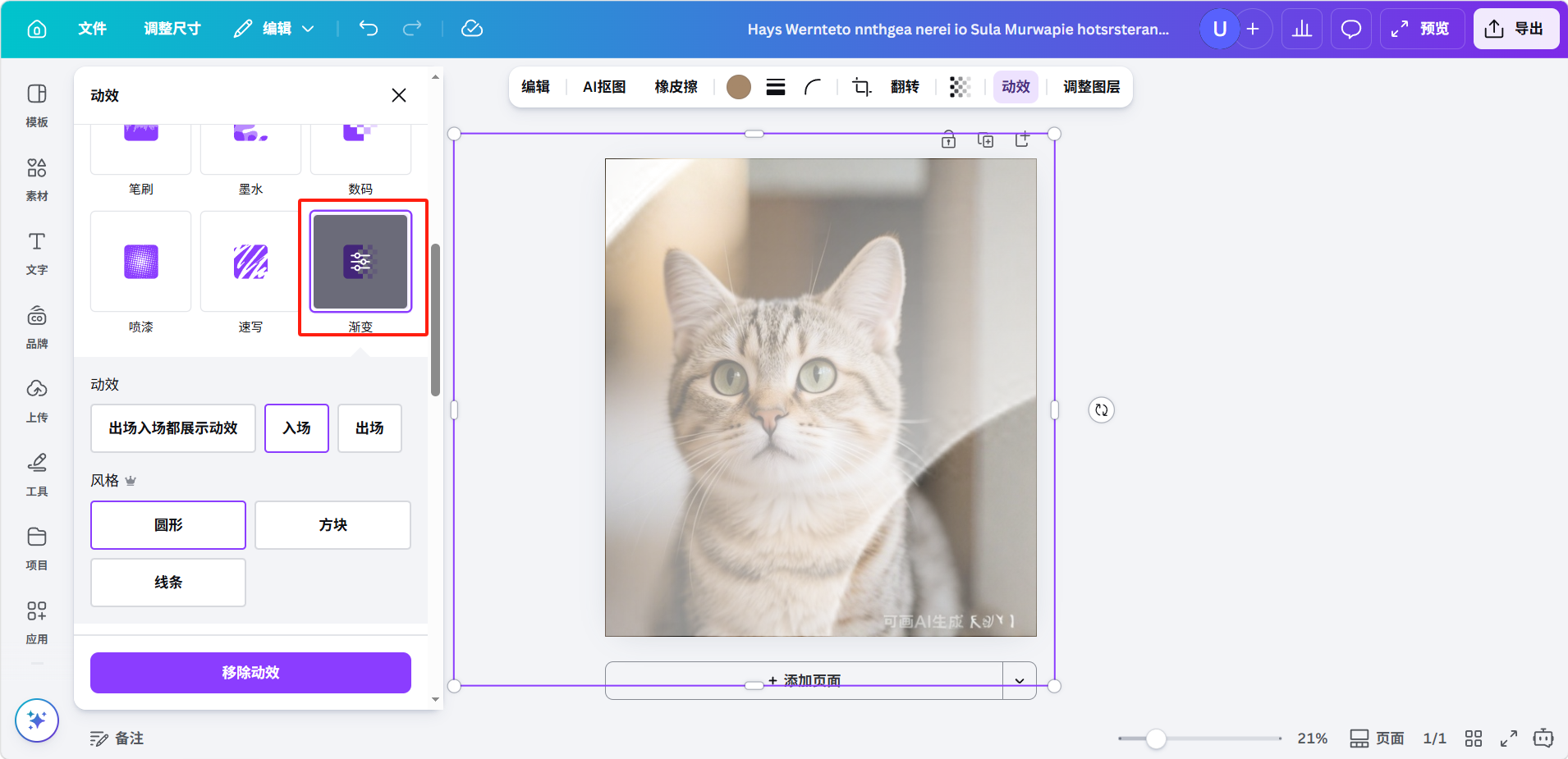
Task: Click the transparency checkerboard icon
Action: [960, 87]
